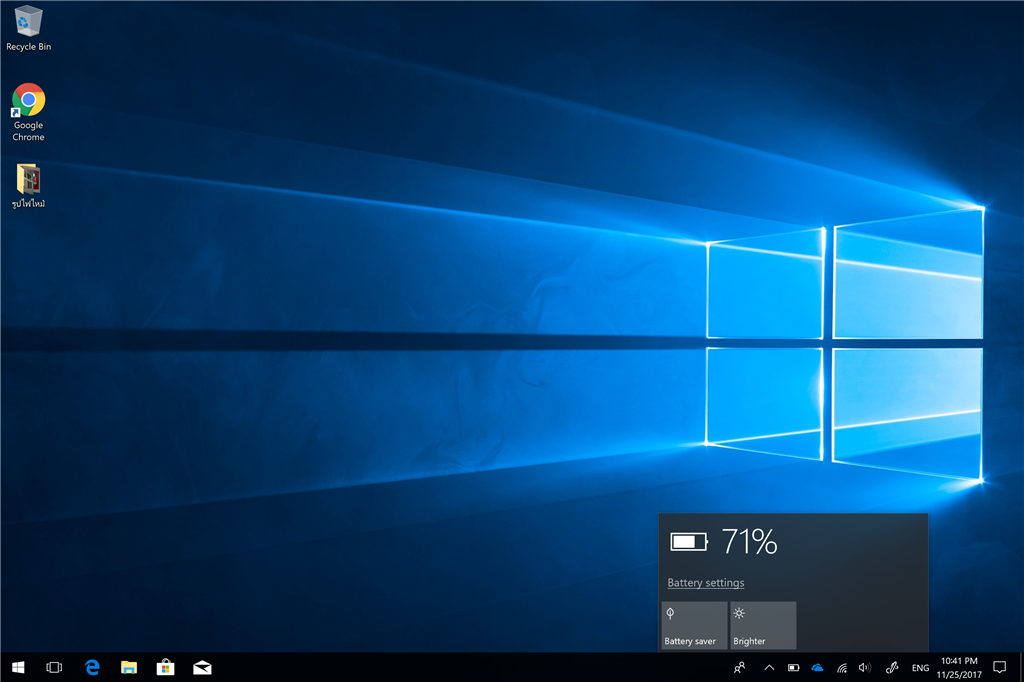Viewport: 1024px width, 682px height.
Task: Switch input language via ENG indicator
Action: coord(920,668)
